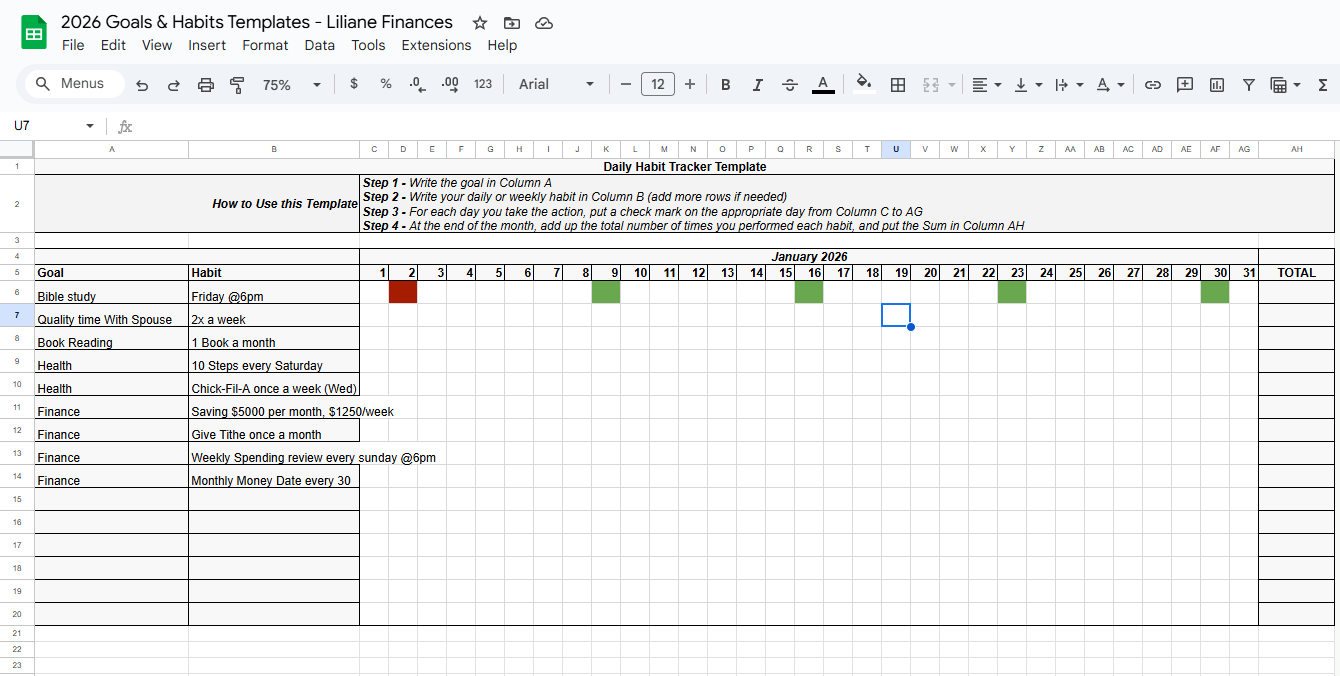
Task: Toggle bold formatting
Action: 725,84
